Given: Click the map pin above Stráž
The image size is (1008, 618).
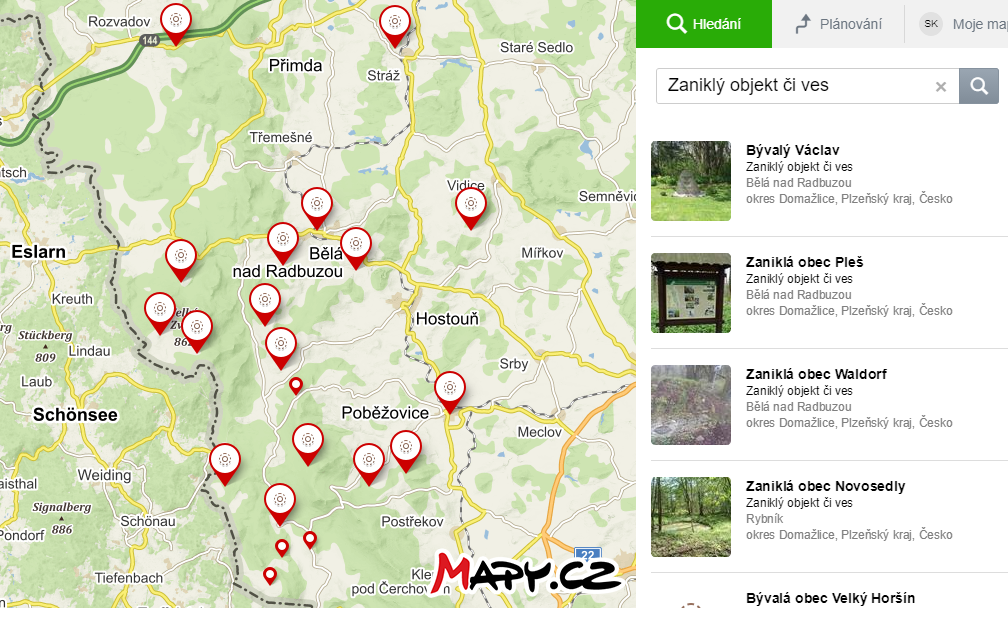Looking at the screenshot, I should 395,26.
